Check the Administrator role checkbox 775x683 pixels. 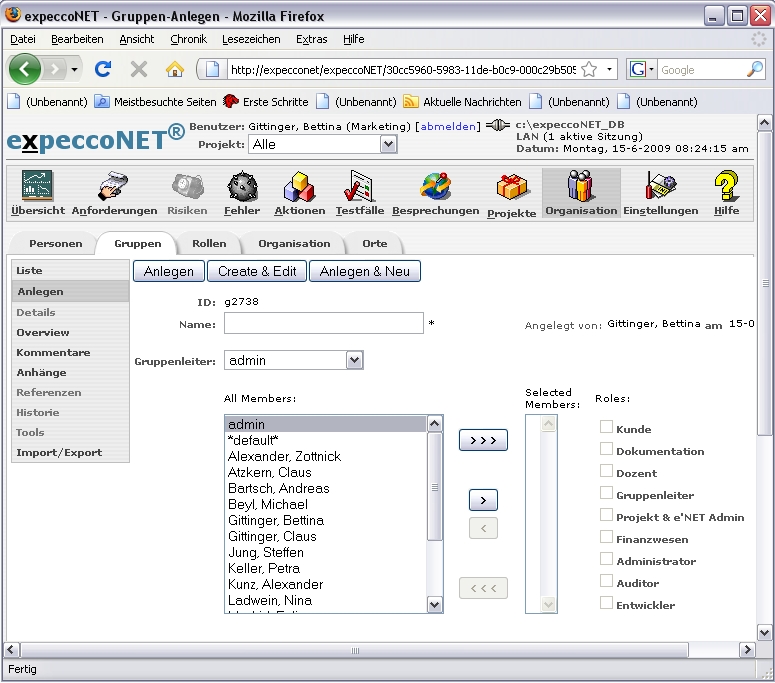click(606, 560)
